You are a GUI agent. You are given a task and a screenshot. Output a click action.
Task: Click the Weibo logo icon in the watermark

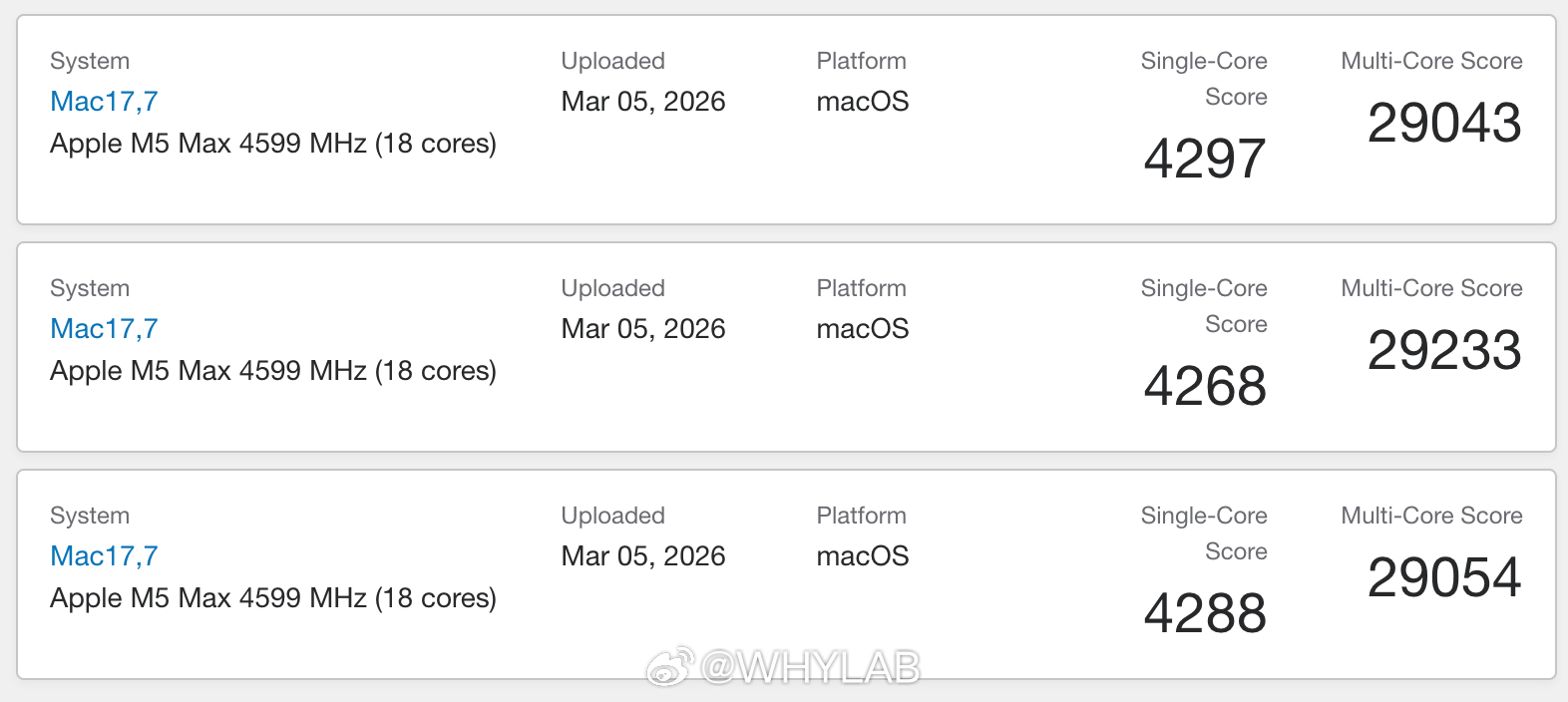click(669, 666)
